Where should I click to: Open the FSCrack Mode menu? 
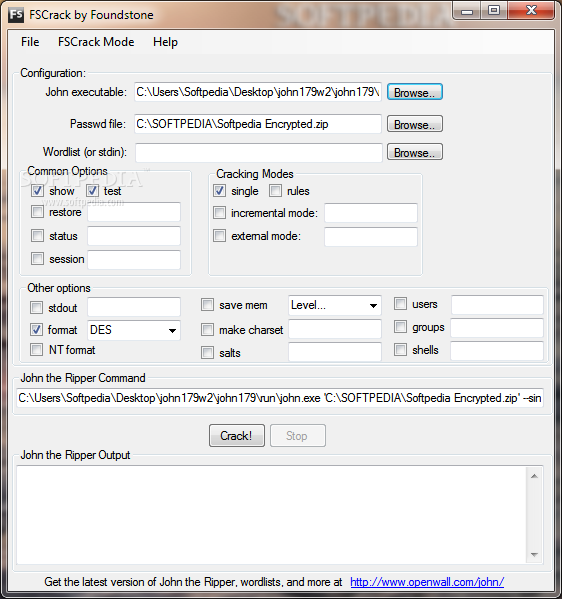[96, 42]
